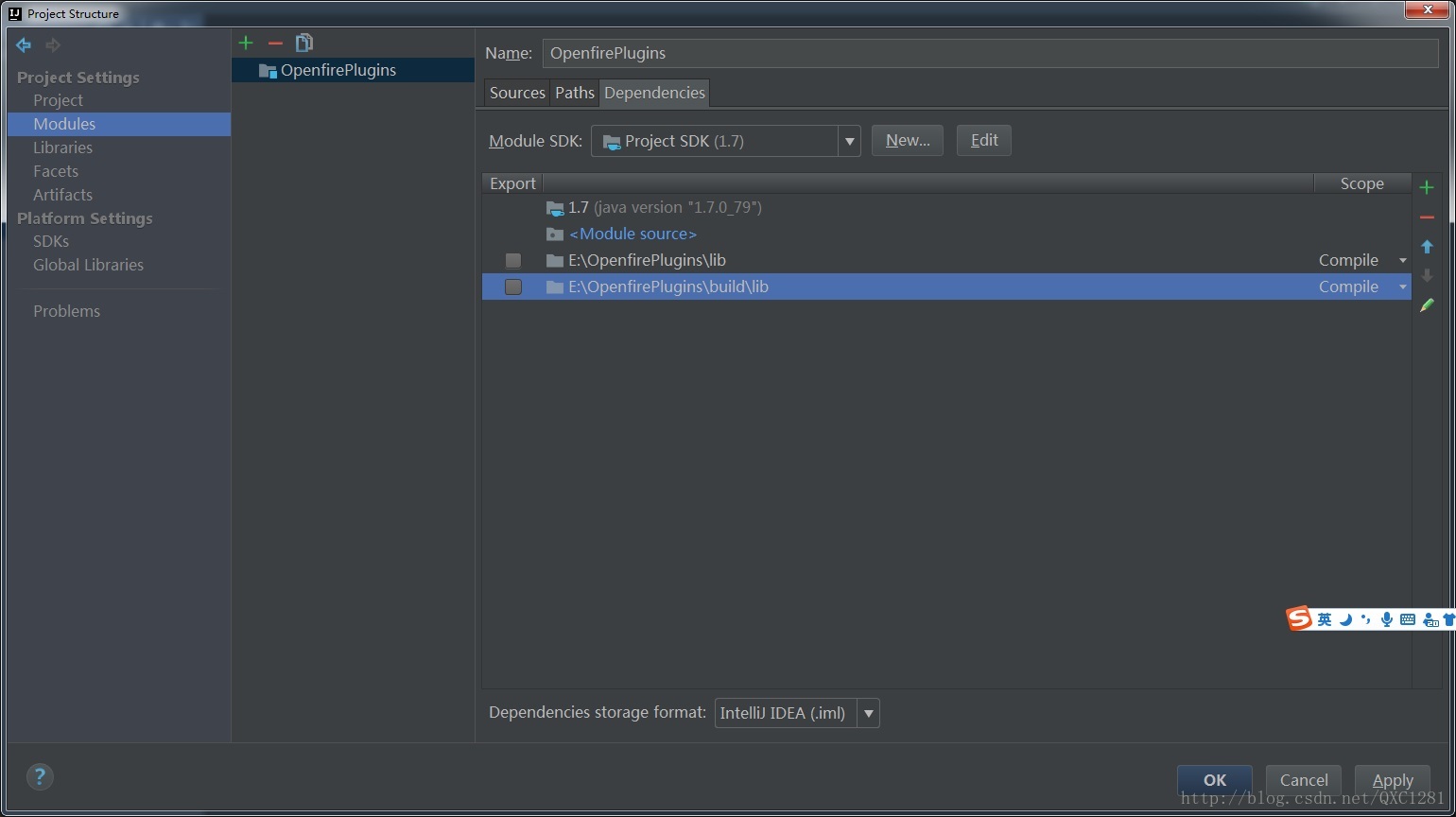
Task: Open scope dropdown for E:\OpenfirePlugins\build\lib
Action: coord(1403,287)
